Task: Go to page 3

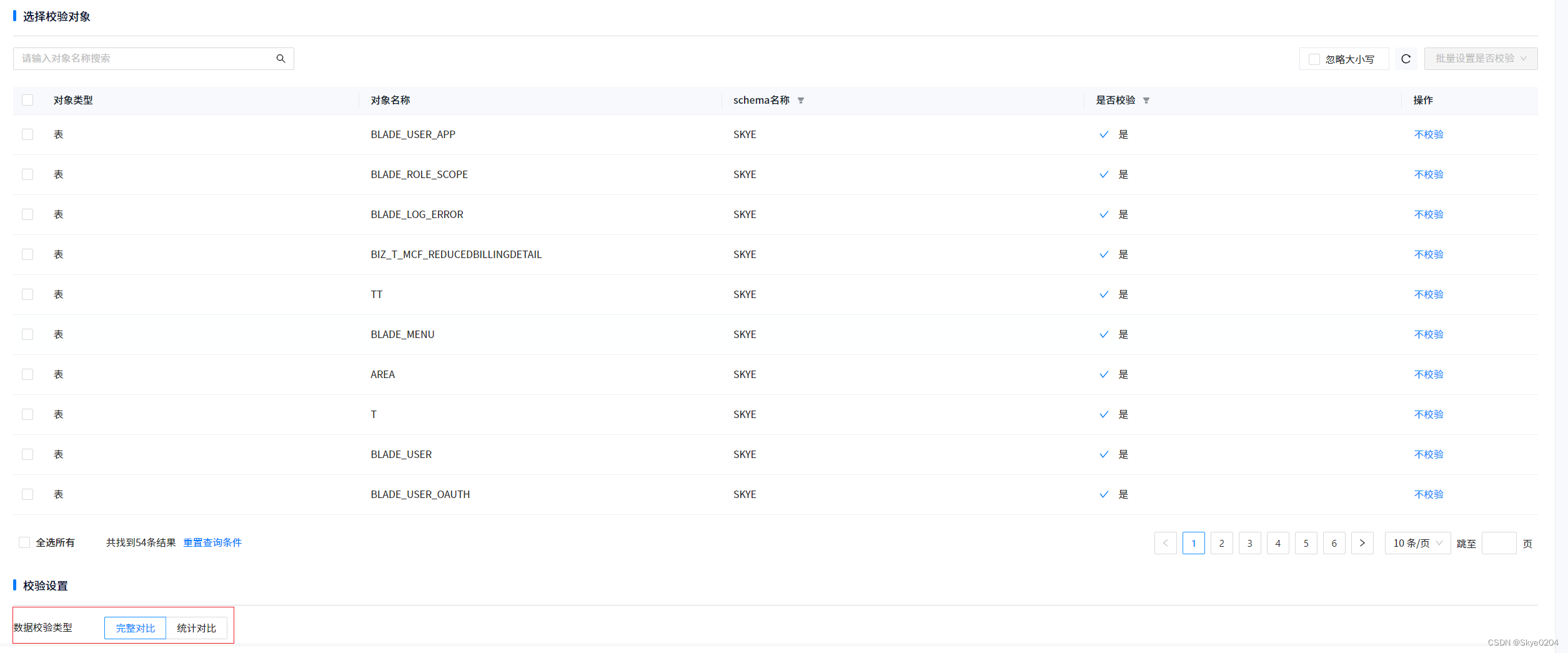Action: (1249, 543)
